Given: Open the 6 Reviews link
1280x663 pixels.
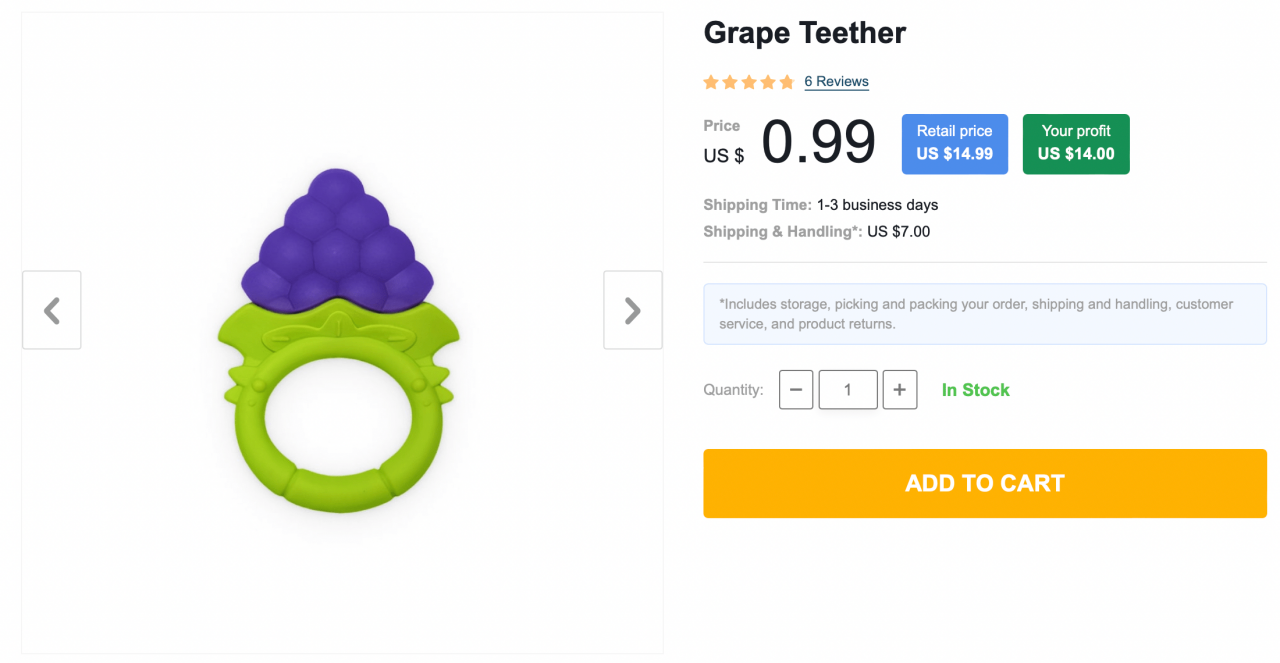Looking at the screenshot, I should coord(836,81).
